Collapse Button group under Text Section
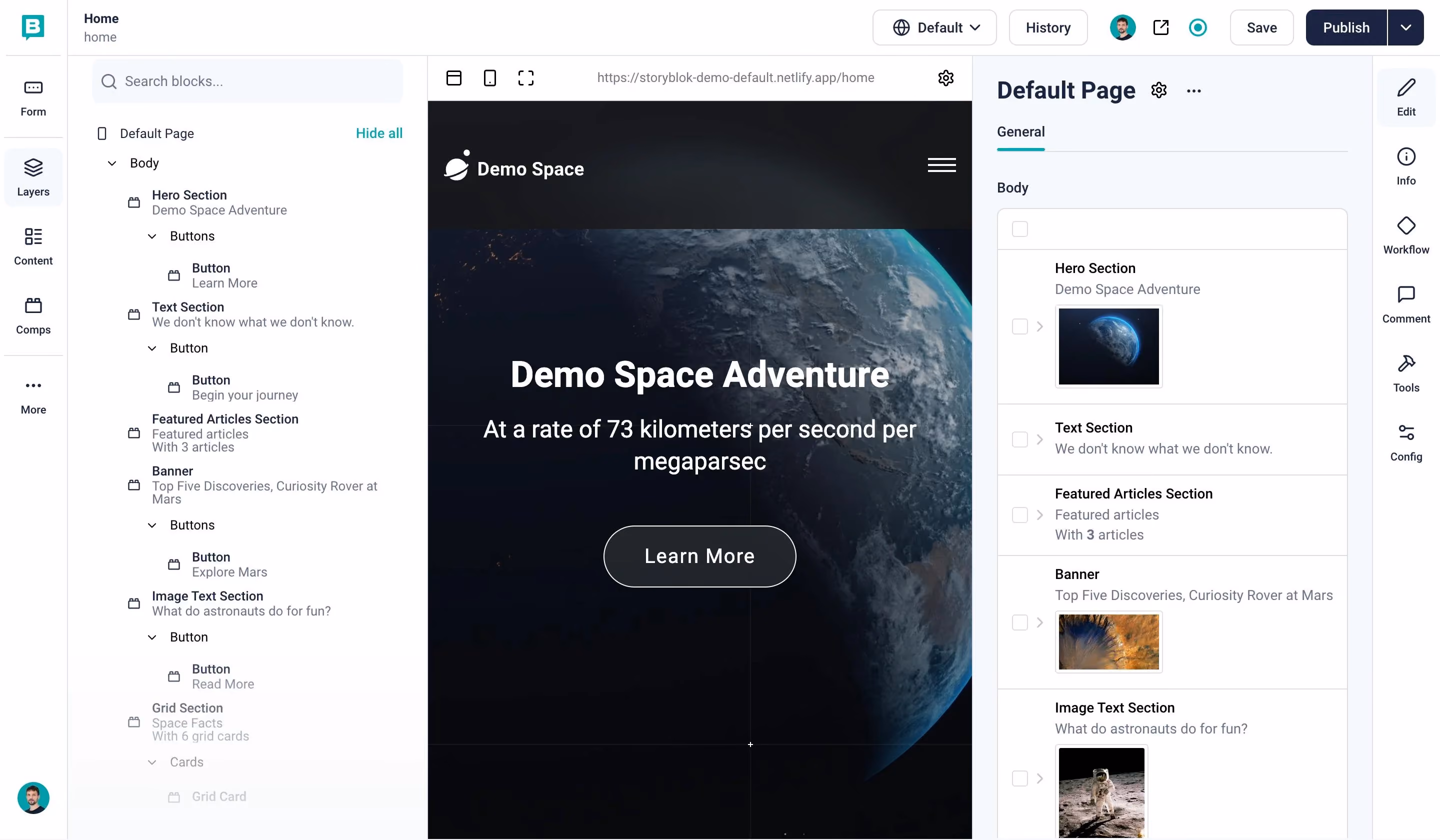Screen dimensions: 1440x840 tap(152, 348)
